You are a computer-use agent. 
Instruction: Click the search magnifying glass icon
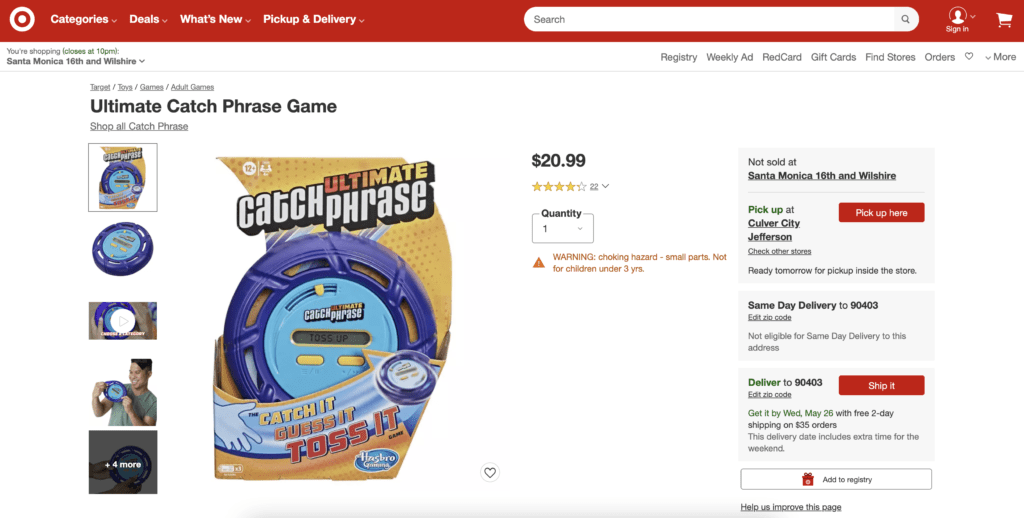pyautogui.click(x=905, y=19)
